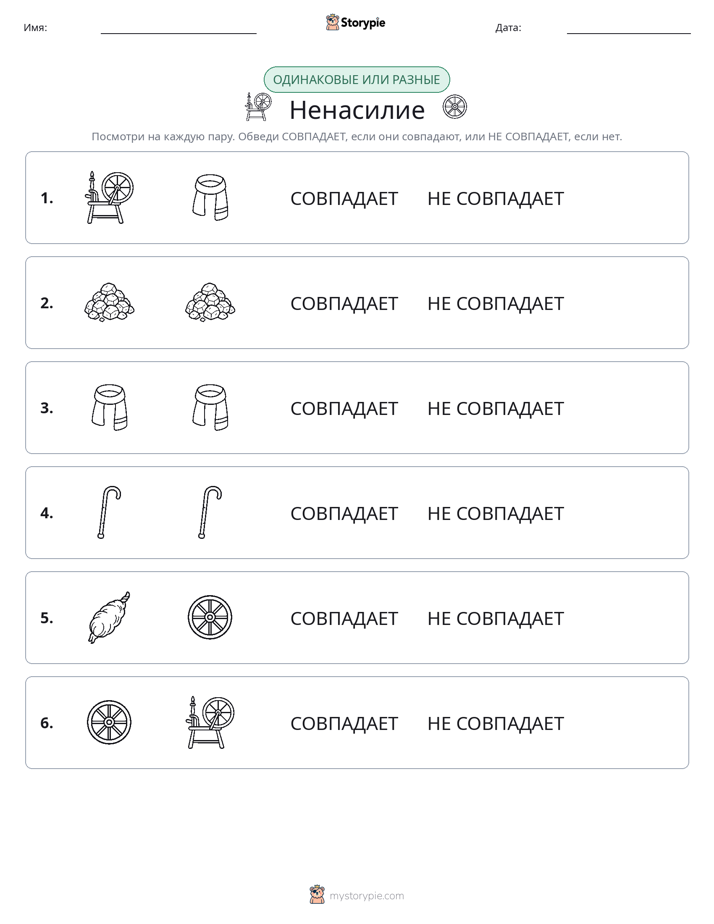Click the wheel icon right of the title

tap(455, 107)
